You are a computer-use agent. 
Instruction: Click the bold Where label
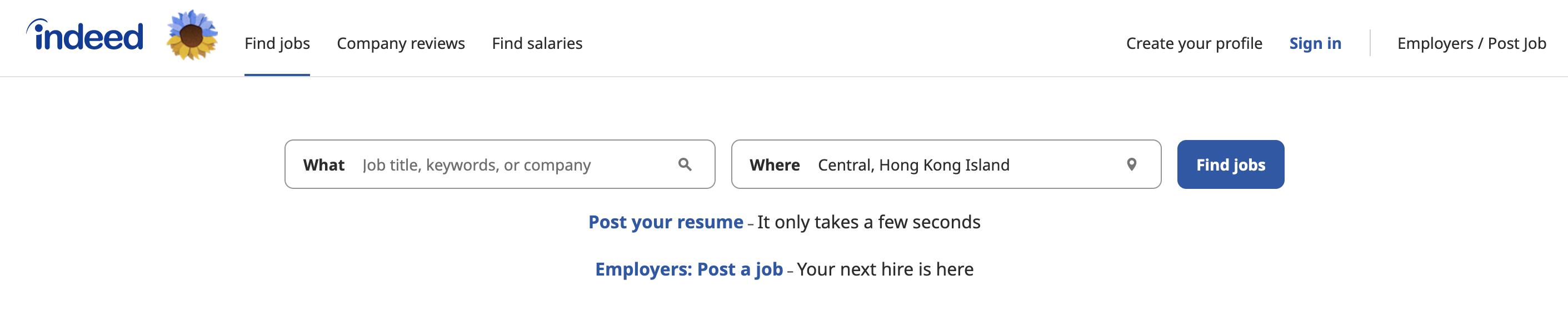[774, 165]
